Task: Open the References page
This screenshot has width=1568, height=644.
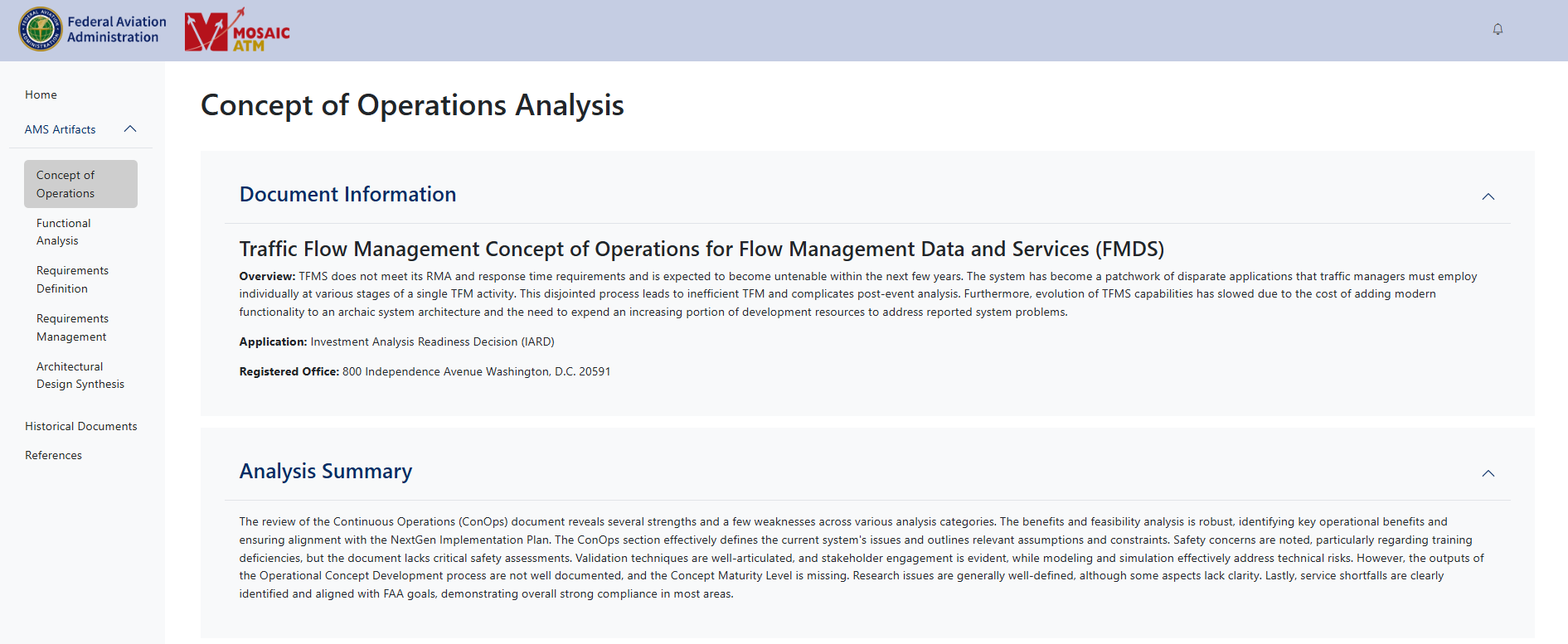Action: coord(53,455)
